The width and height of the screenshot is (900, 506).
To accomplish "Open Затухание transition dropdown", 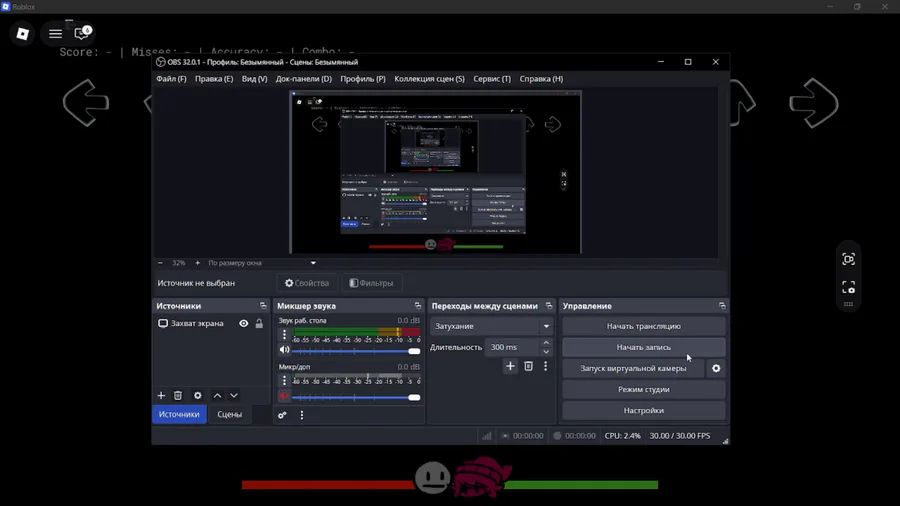I will (491, 326).
